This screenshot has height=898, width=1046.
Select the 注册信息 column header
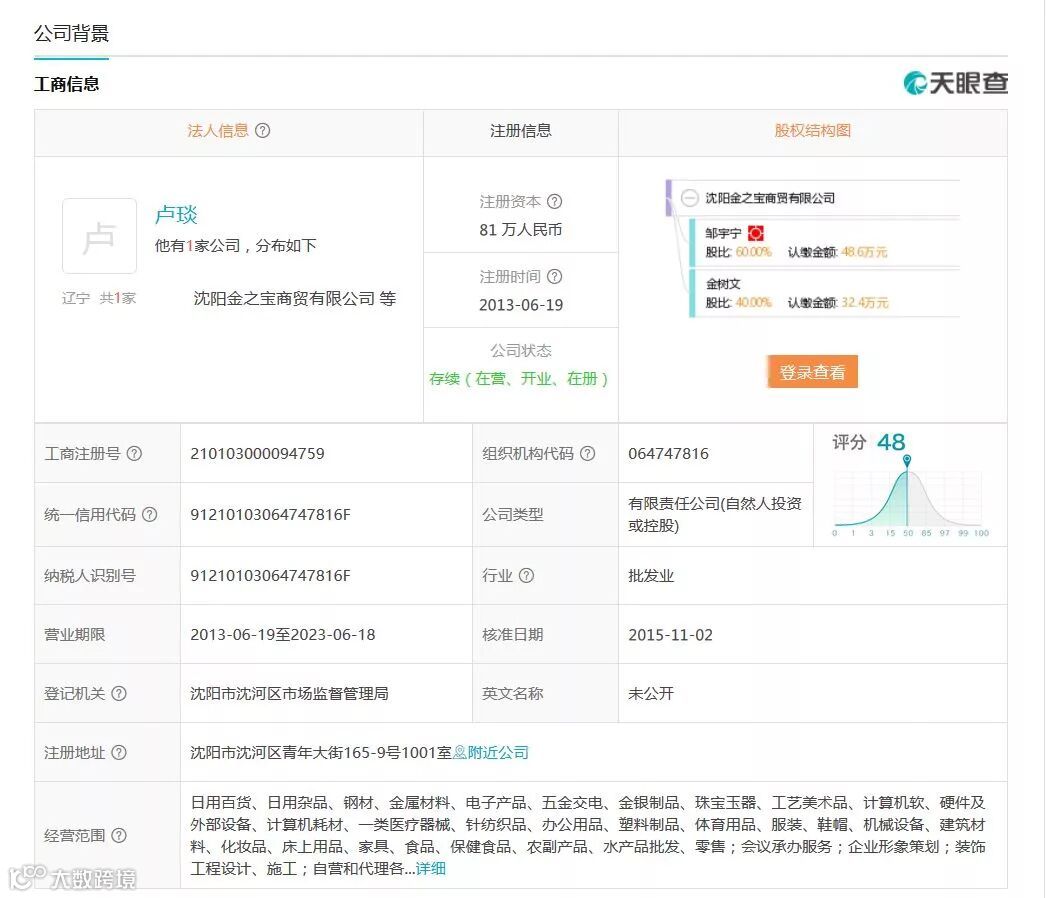pyautogui.click(x=521, y=131)
